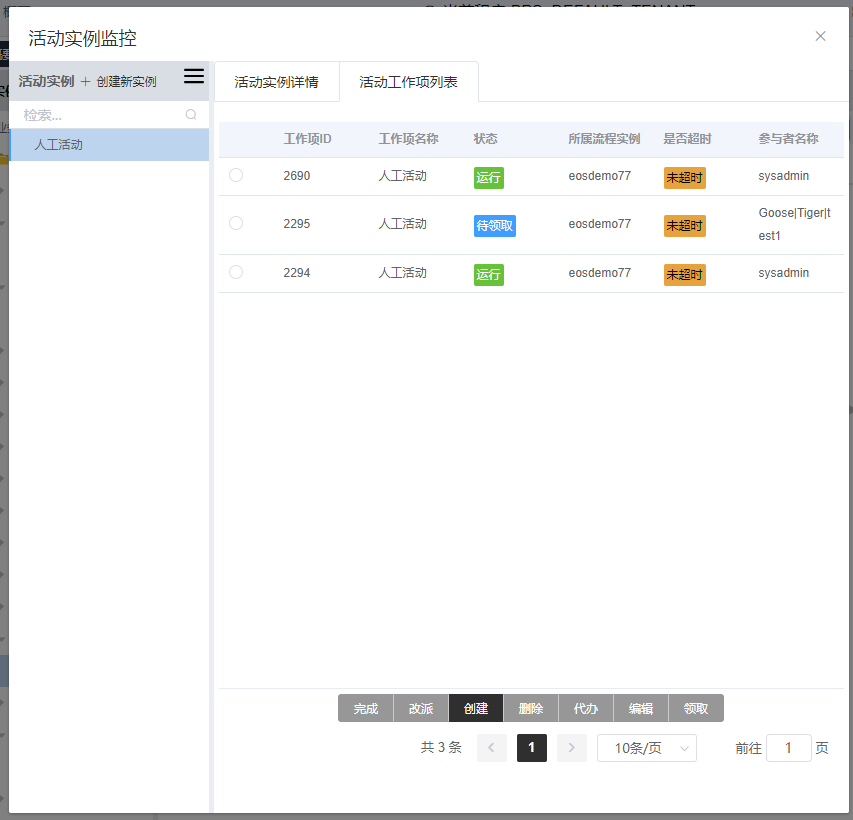Select 人工活动 in the activity list
The width and height of the screenshot is (853, 820).
tap(59, 145)
